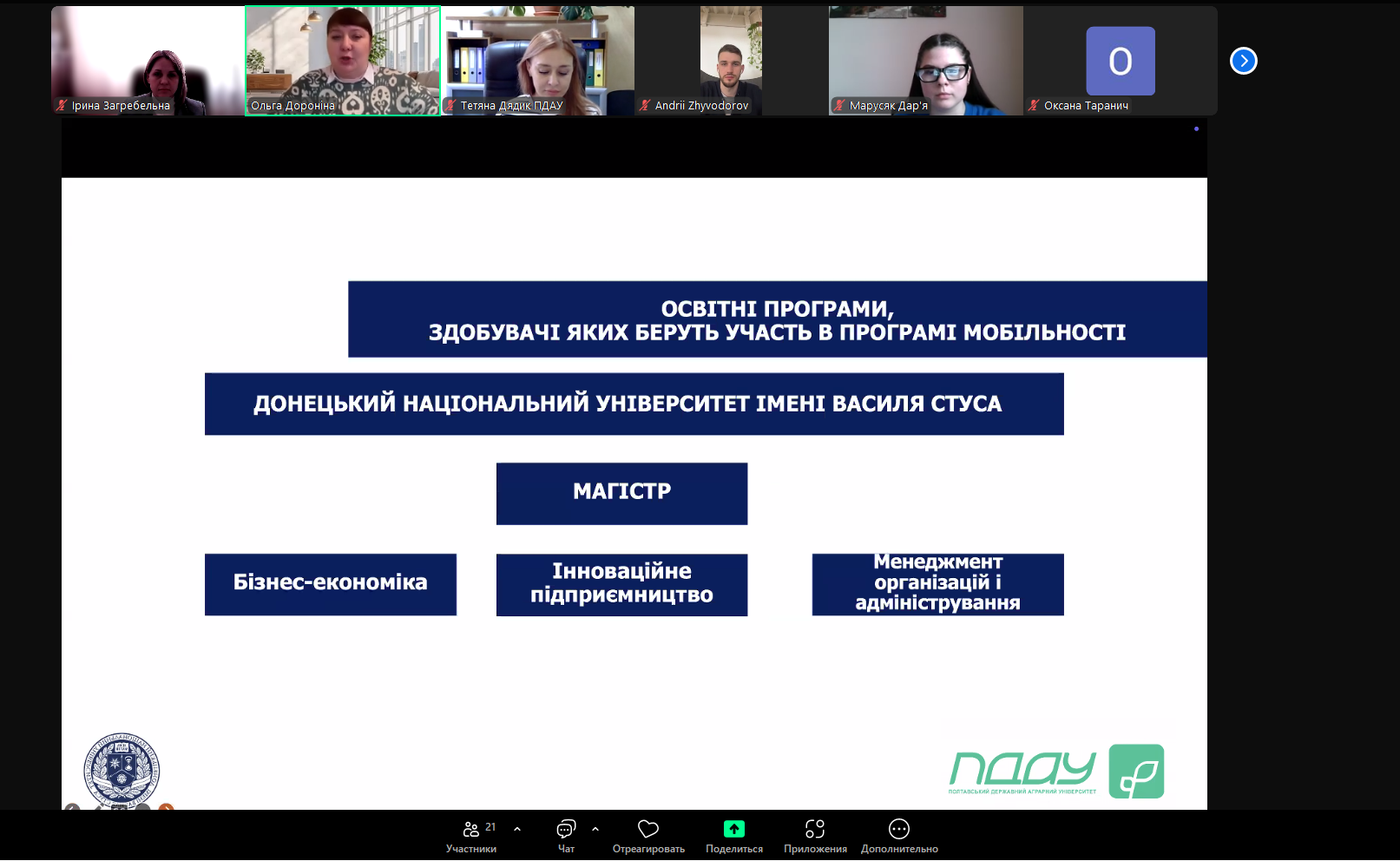Open the Приложения apps icon

[x=815, y=829]
